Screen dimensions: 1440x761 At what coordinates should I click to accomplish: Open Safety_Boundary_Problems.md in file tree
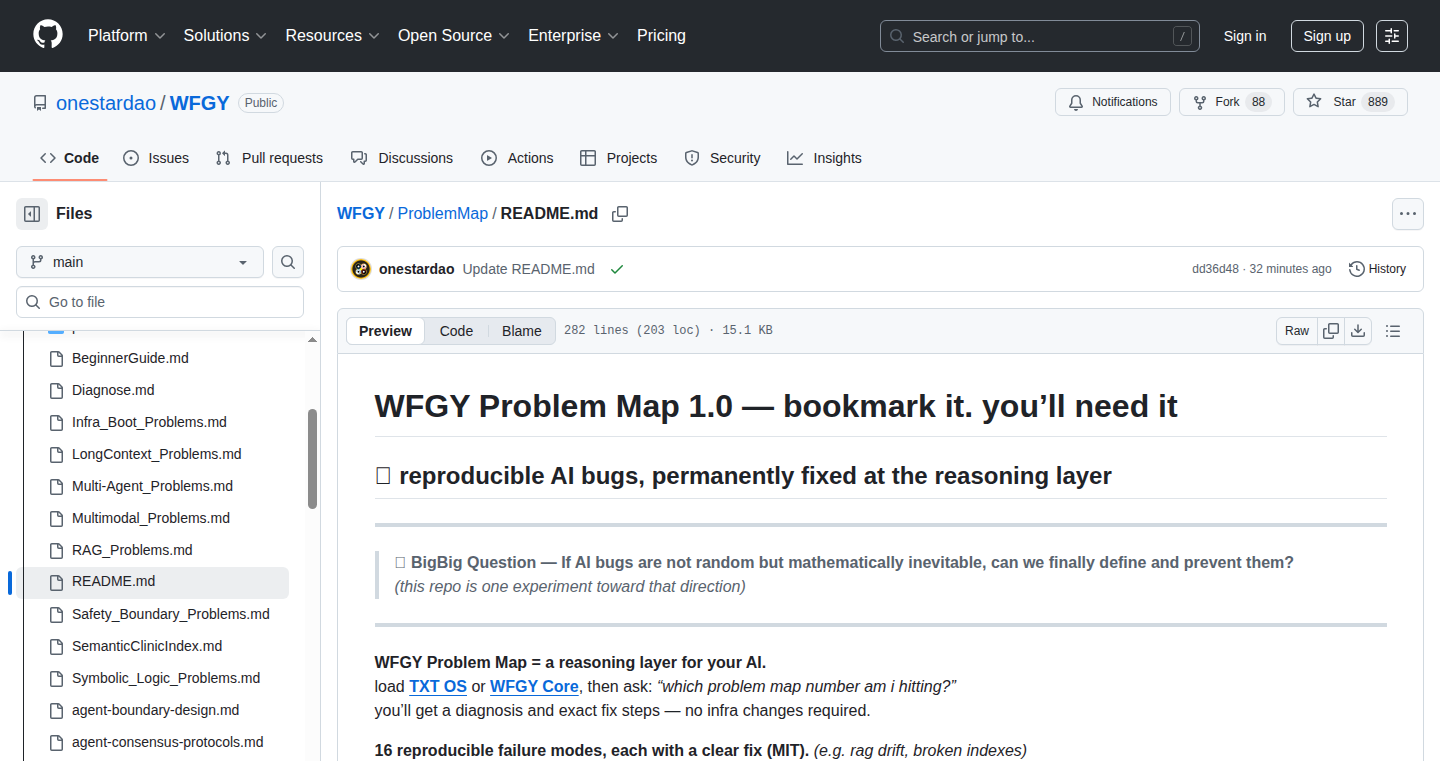tap(171, 614)
